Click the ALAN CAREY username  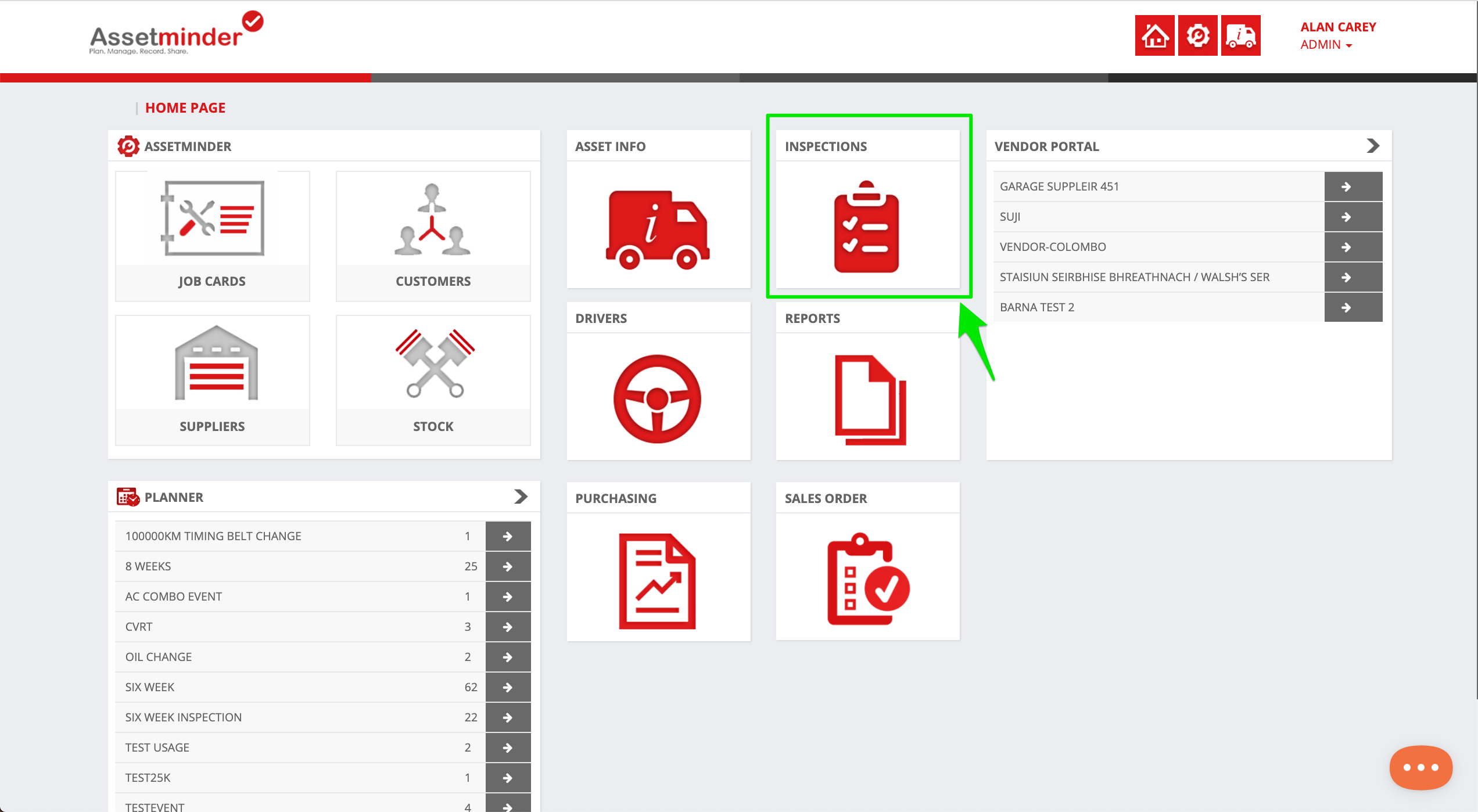click(1338, 27)
